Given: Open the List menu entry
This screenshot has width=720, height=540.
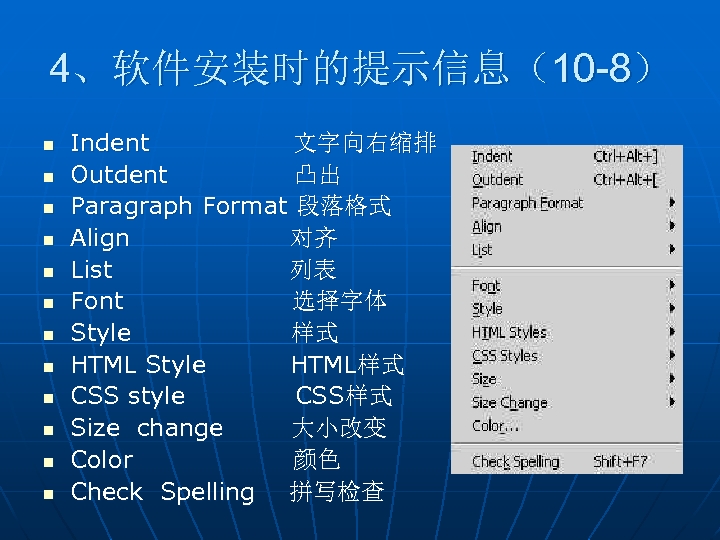Looking at the screenshot, I should pyautogui.click(x=567, y=250).
